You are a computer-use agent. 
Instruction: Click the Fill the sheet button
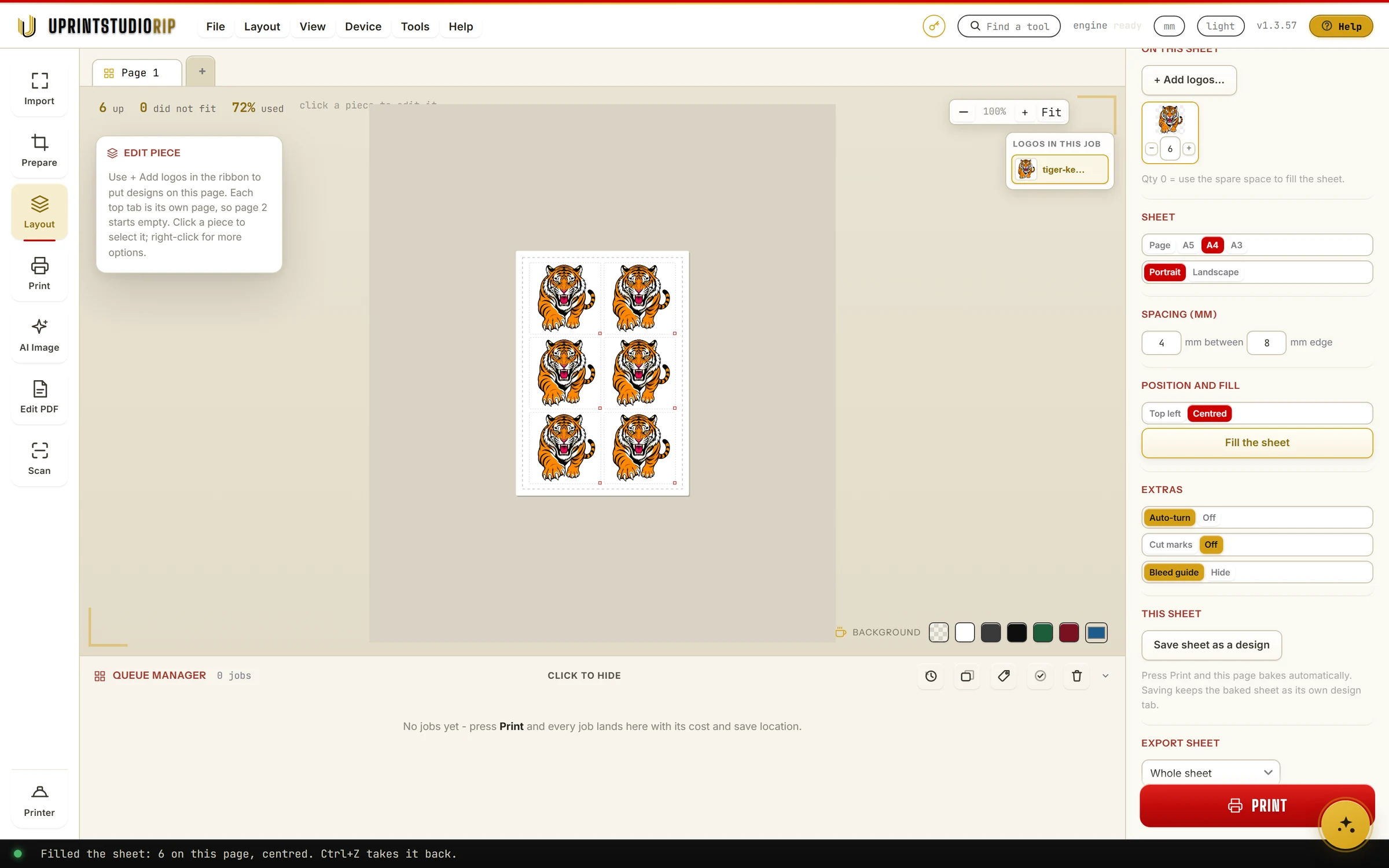1257,443
